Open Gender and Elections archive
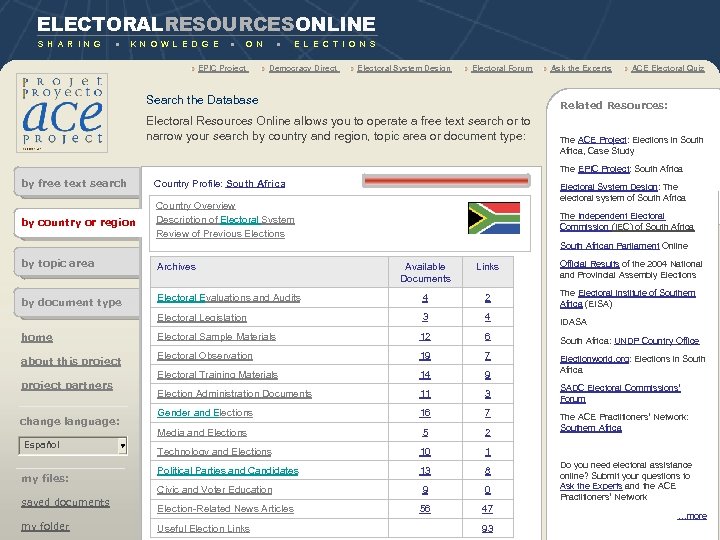This screenshot has height=540, width=720. 205,413
